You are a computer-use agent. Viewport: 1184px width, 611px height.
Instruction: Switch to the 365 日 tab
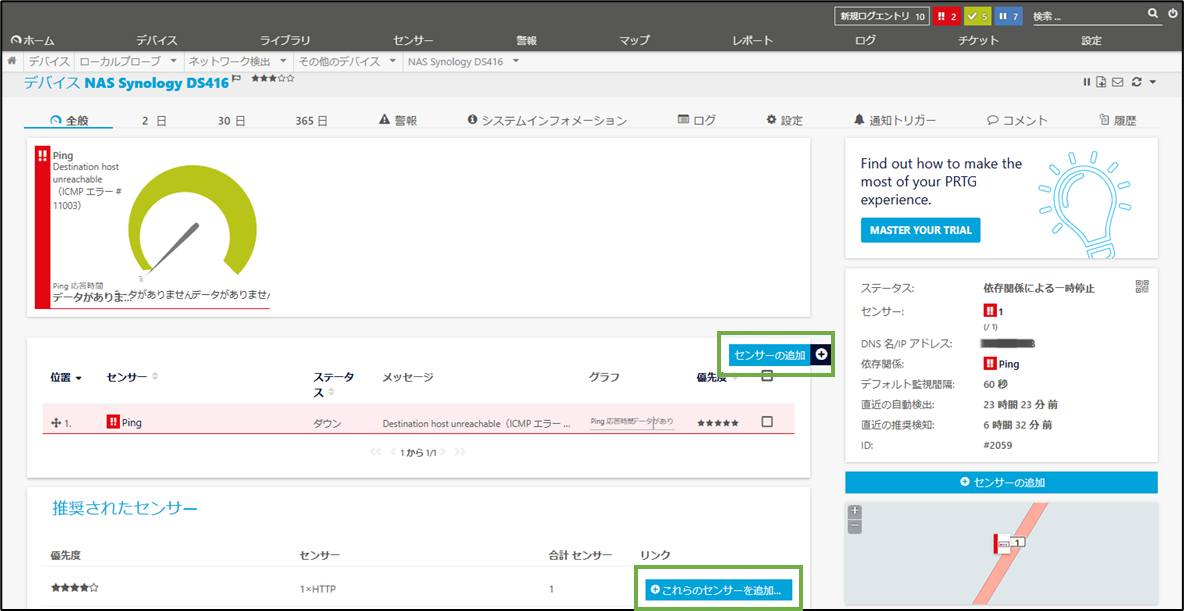tap(312, 120)
